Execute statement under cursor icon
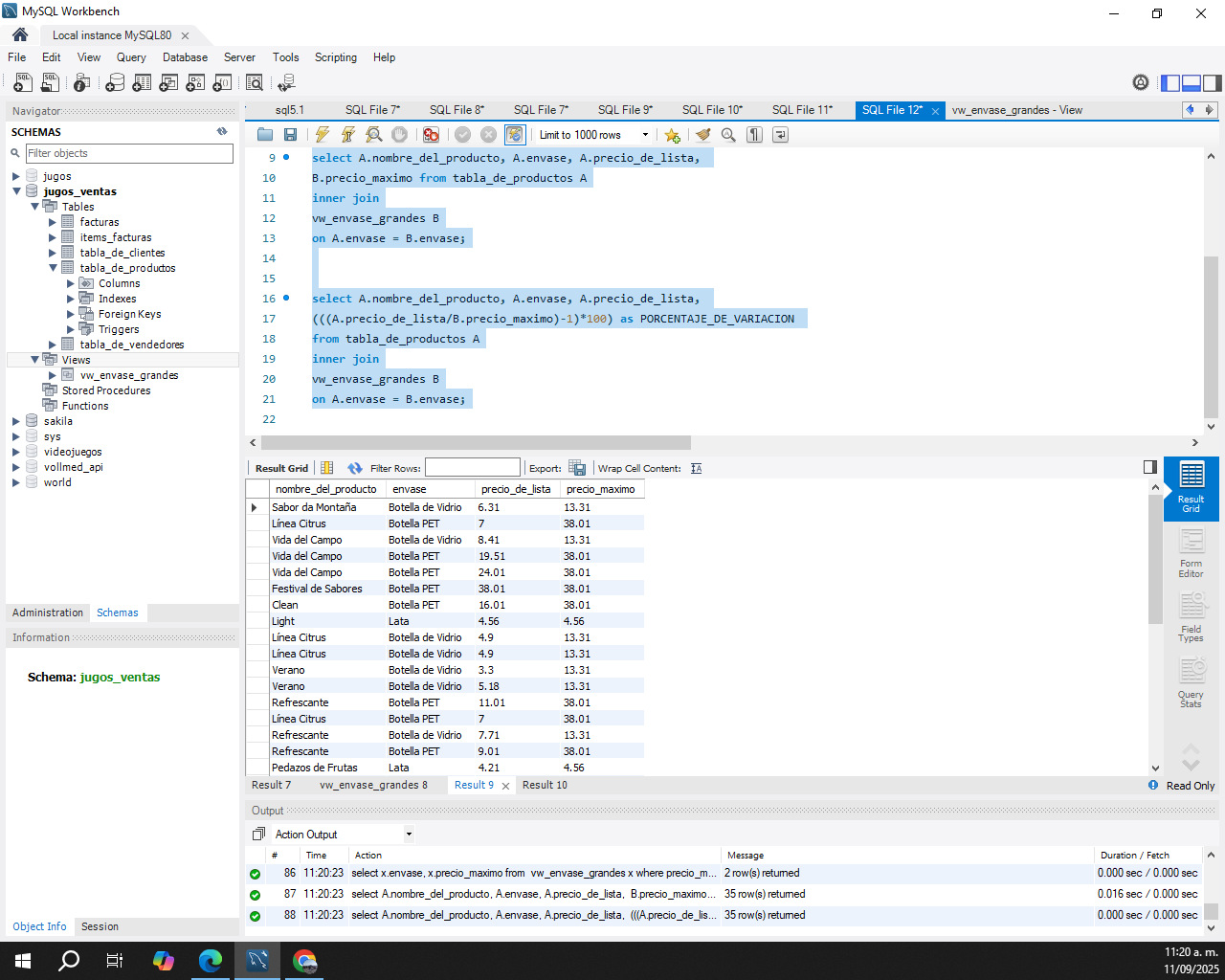Screen dimensions: 1225x980 pyautogui.click(x=348, y=135)
